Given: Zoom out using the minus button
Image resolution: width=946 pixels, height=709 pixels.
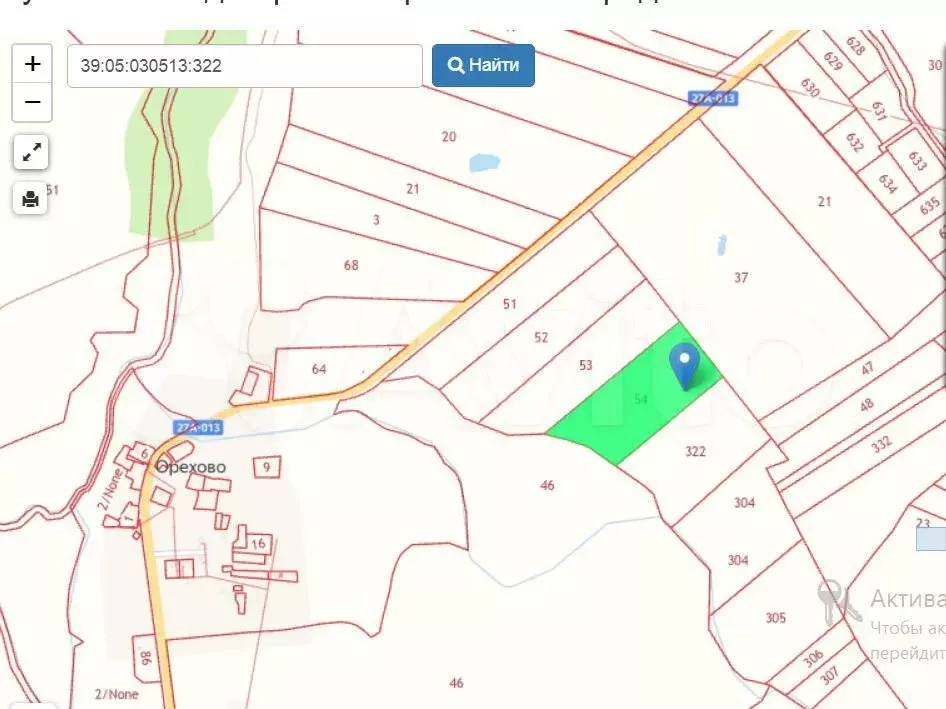Looking at the screenshot, I should tap(32, 102).
